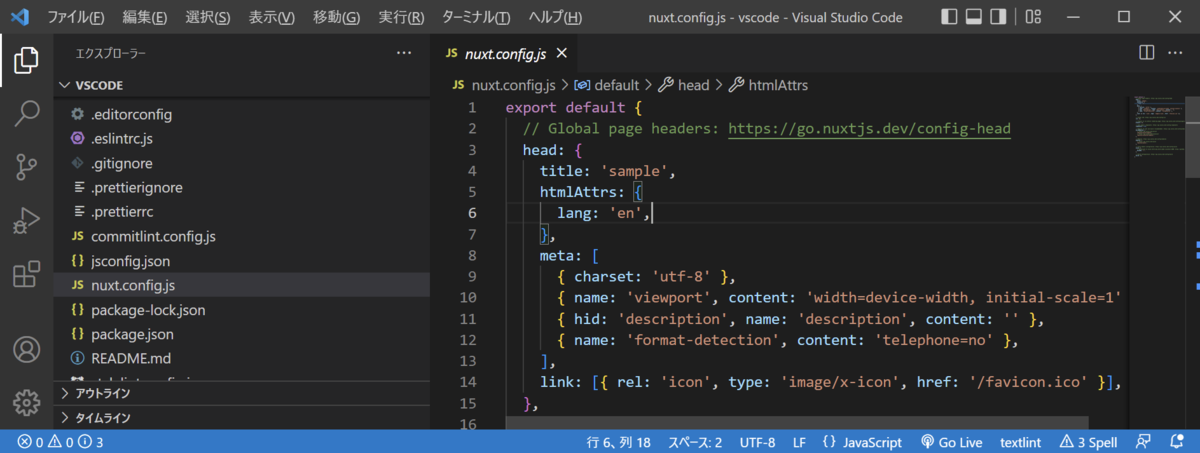This screenshot has height=453, width=1200.
Task: Open the Explorer view in activity bar
Action: tap(27, 62)
